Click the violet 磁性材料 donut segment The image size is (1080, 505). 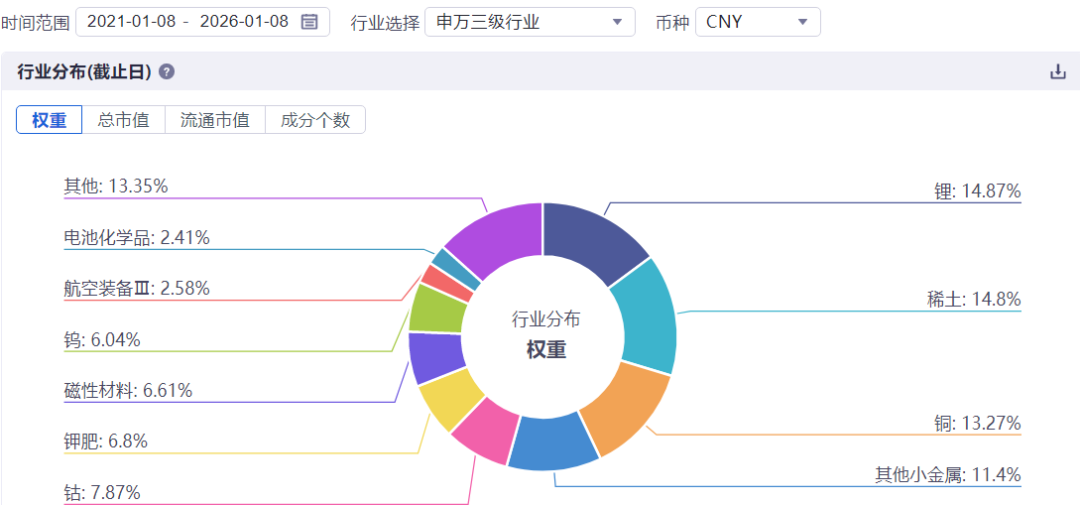435,358
